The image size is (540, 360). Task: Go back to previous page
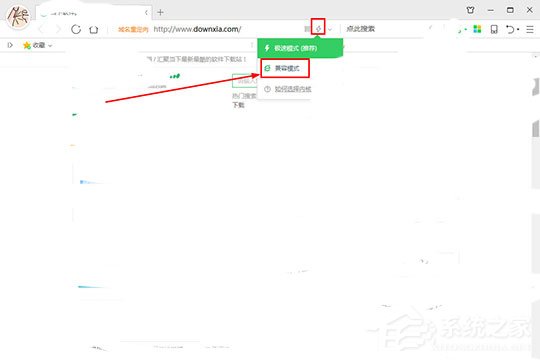42,29
